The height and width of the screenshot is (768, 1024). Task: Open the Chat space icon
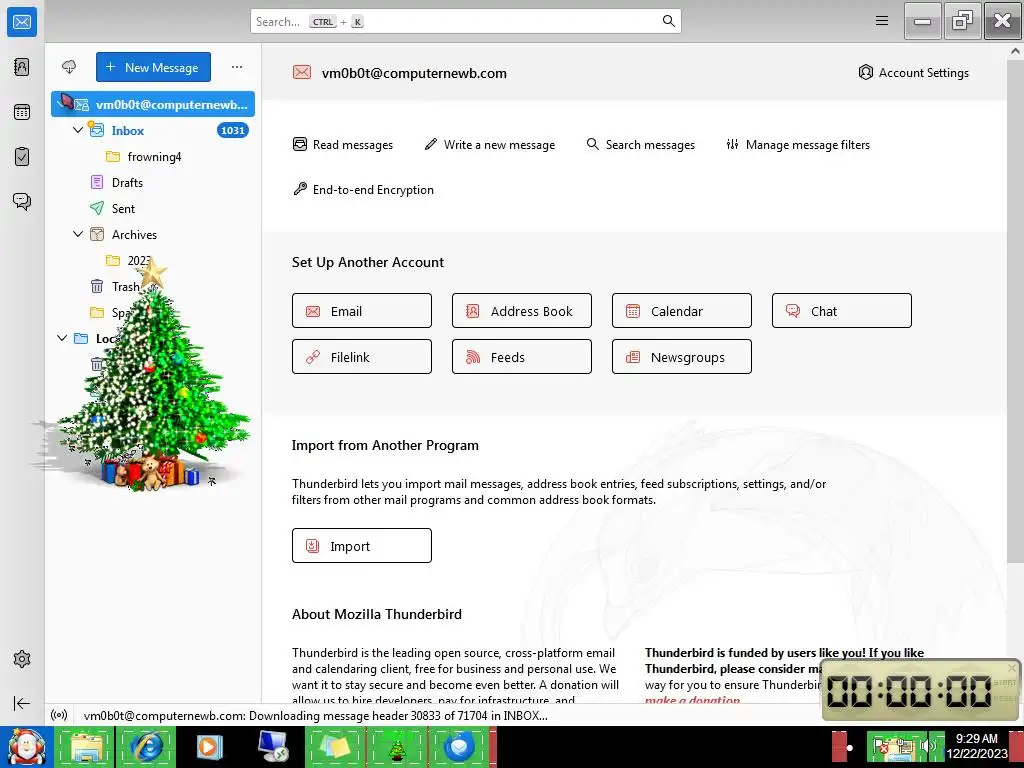tap(22, 201)
